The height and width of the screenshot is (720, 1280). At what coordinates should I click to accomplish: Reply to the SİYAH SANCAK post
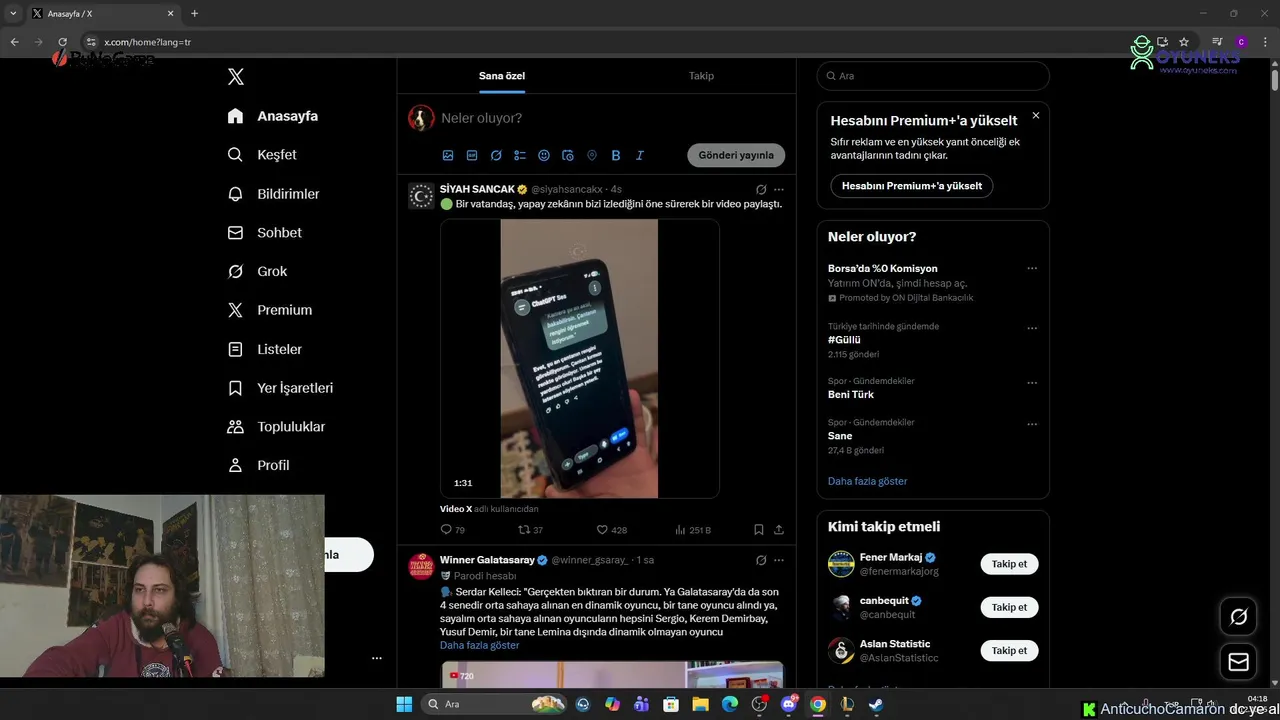point(452,530)
